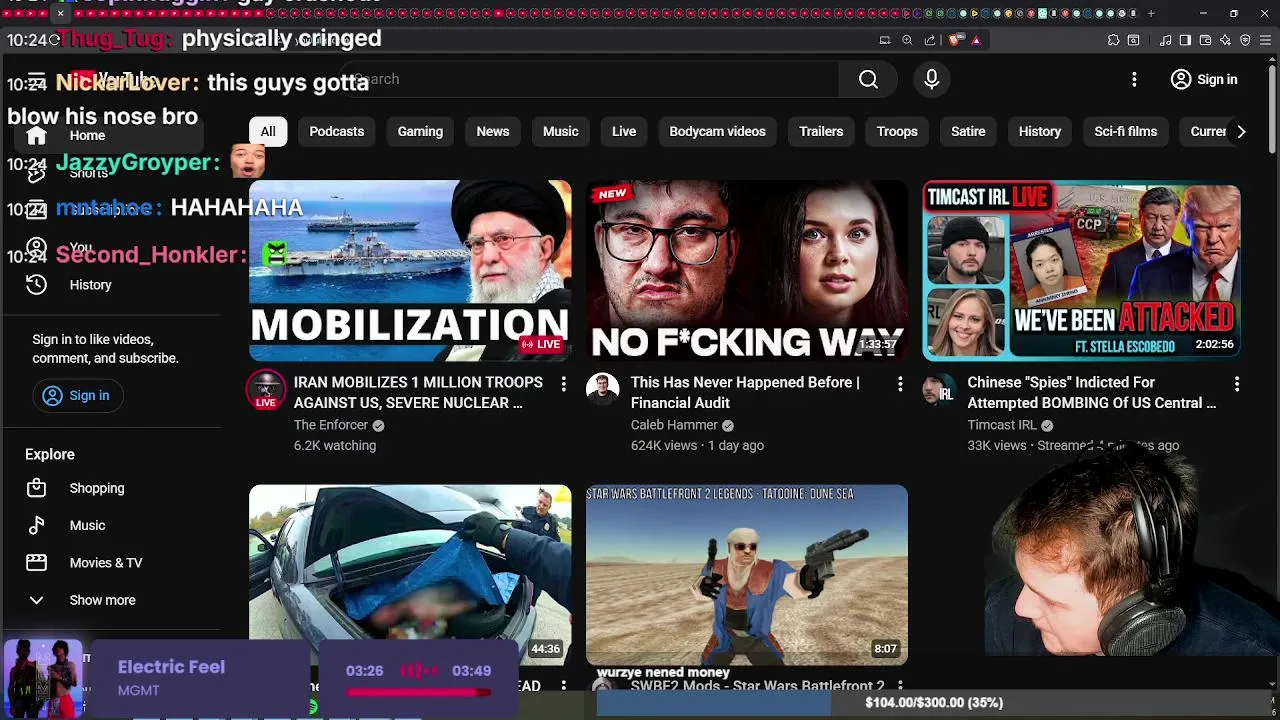The image size is (1280, 720).
Task: Click Timcast IRL channel avatar
Action: tap(939, 390)
